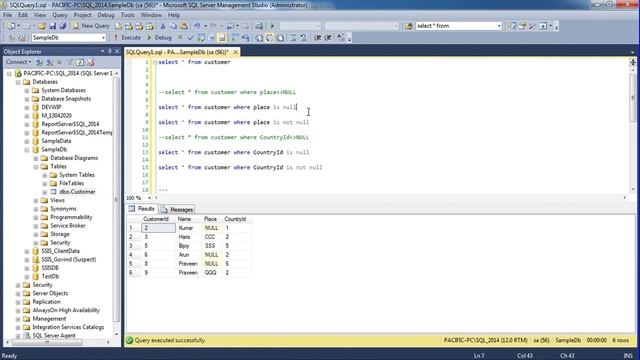640x360 pixels.
Task: Open the Connect dropdown in Object Explorer
Action: tap(18, 62)
